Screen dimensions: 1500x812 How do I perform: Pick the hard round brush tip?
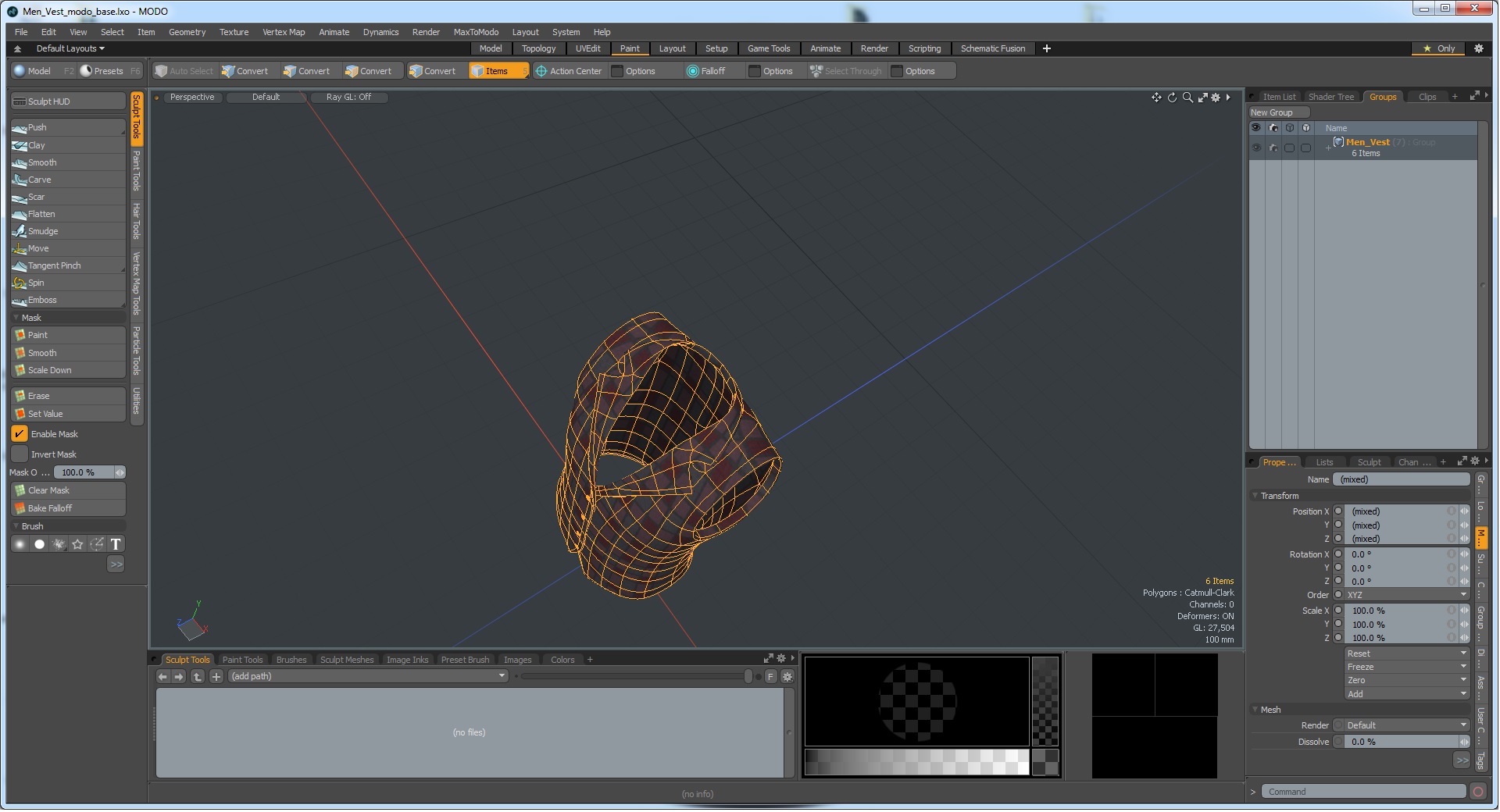point(39,544)
